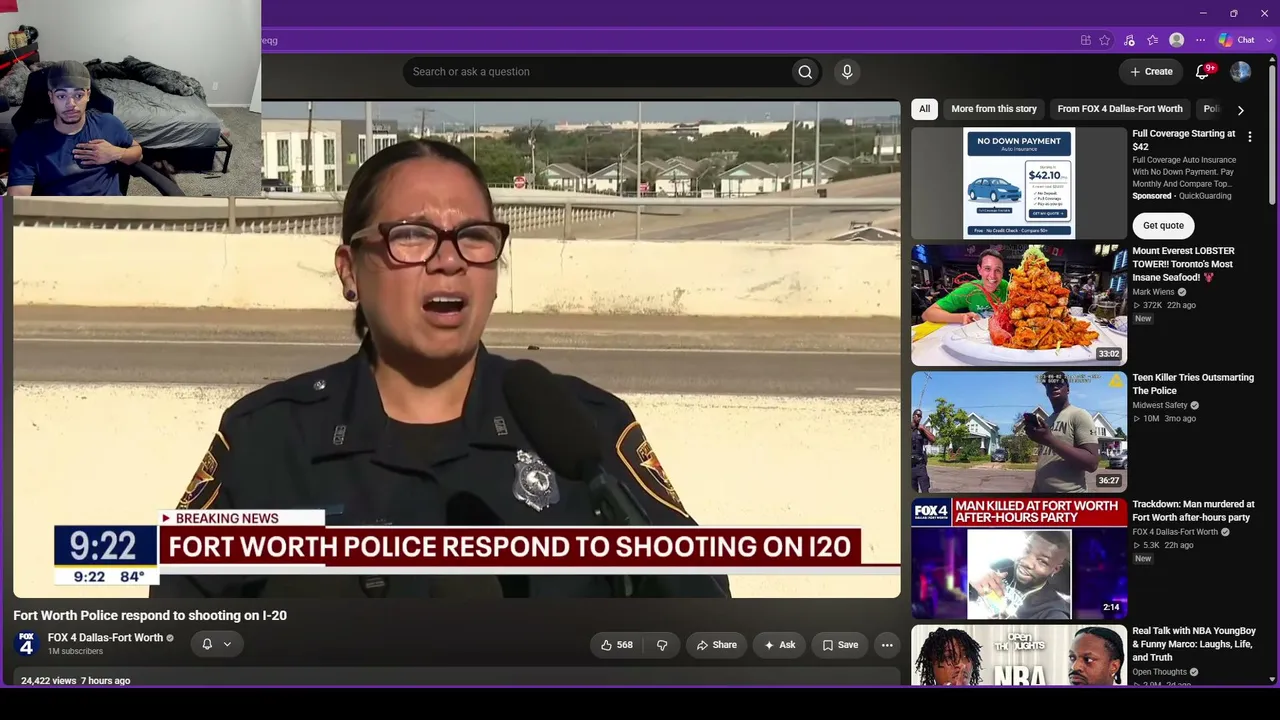Viewport: 1280px width, 720px height.
Task: Add this page to favorites star
Action: [x=1105, y=40]
